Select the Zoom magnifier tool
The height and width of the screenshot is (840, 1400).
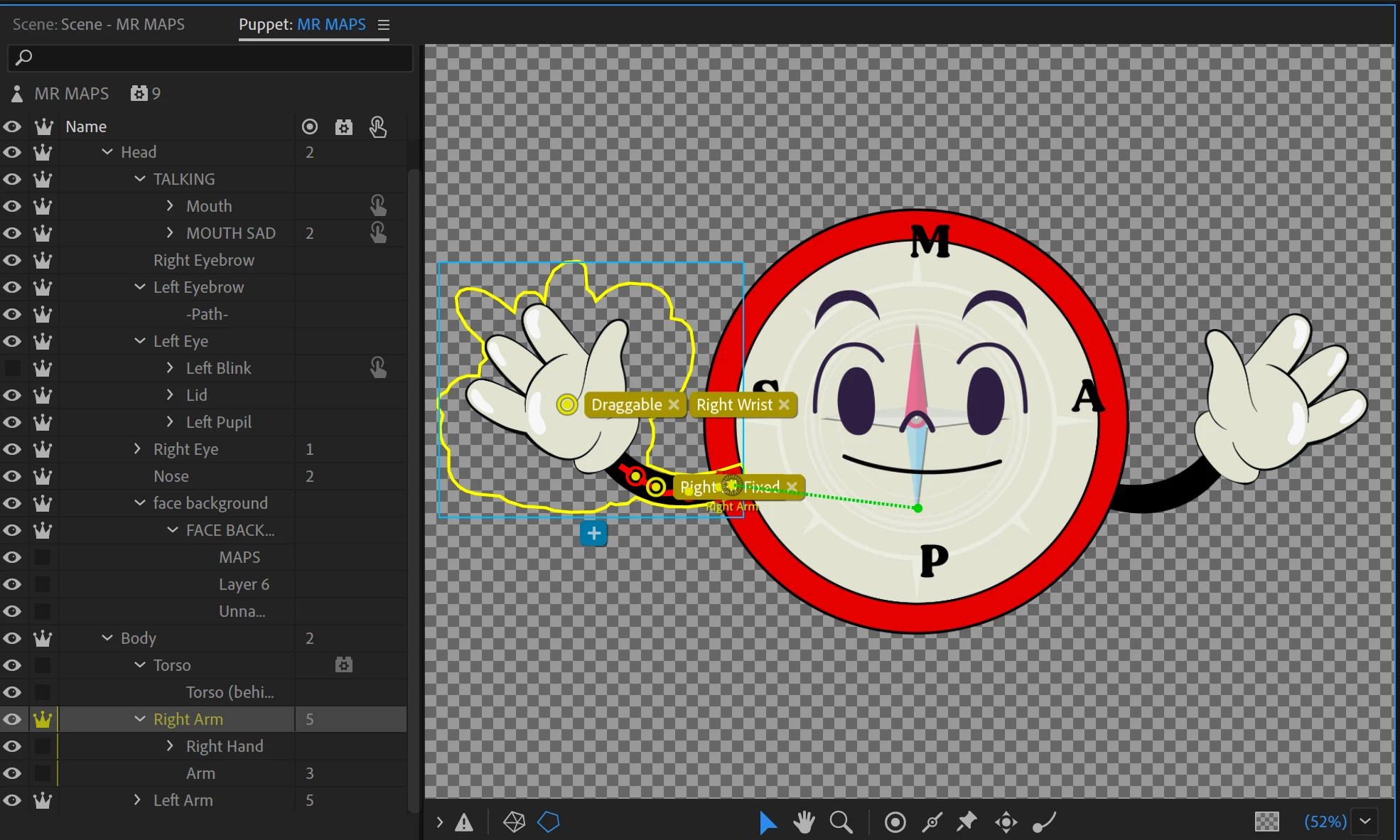pos(841,822)
